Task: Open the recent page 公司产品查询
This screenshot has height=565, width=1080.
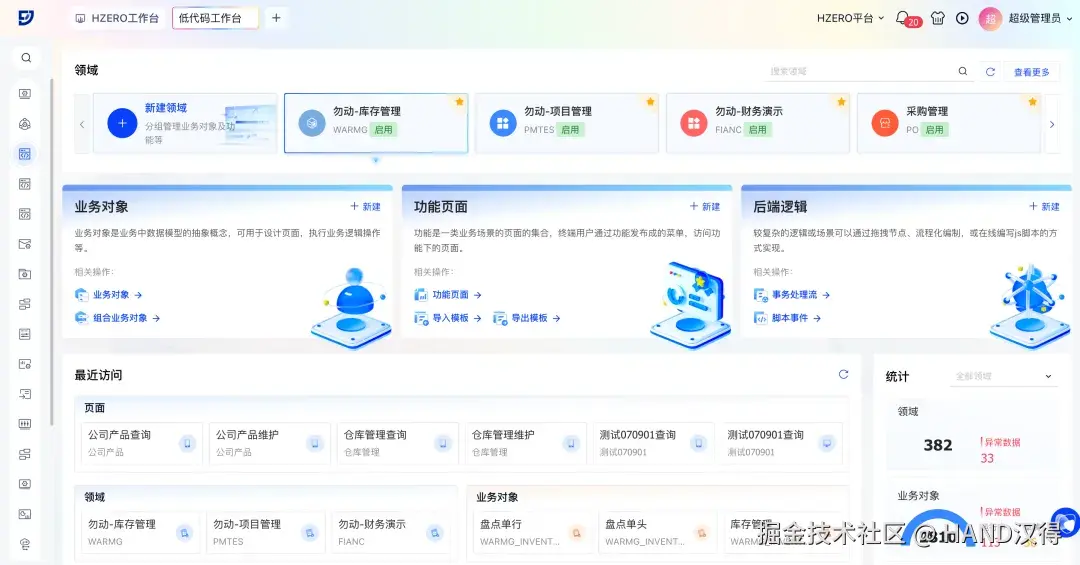Action: tap(142, 443)
